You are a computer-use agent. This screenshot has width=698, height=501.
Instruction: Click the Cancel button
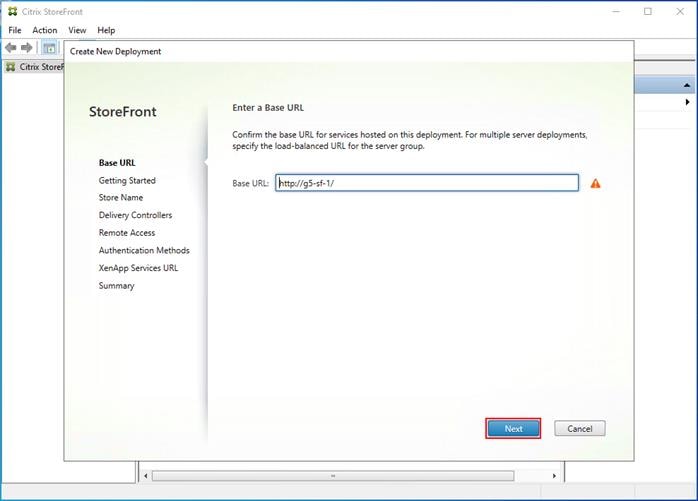coord(580,428)
